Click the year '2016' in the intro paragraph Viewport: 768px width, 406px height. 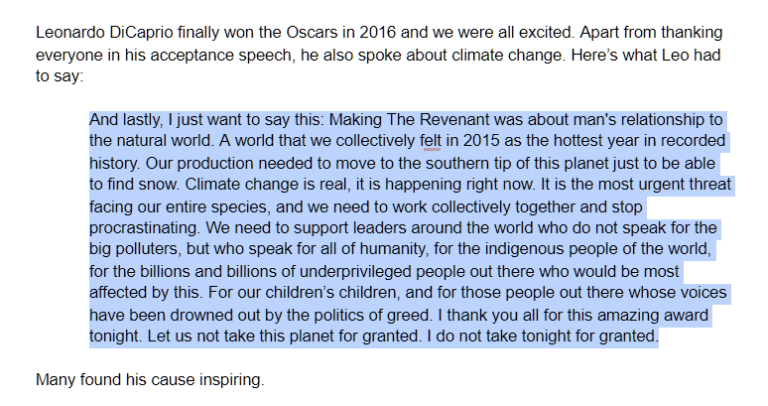(x=378, y=32)
